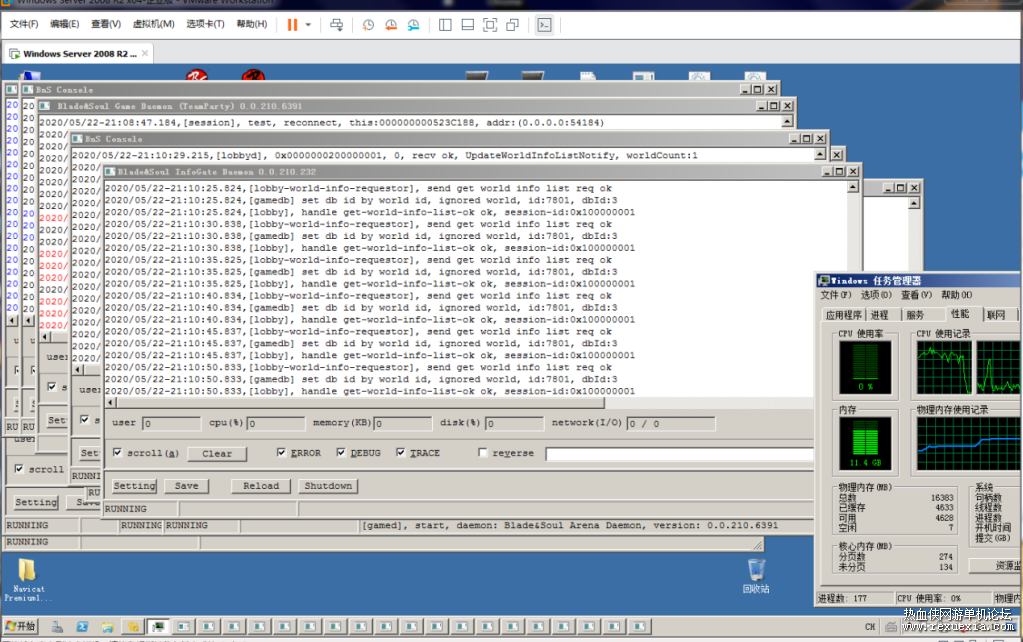Disable TRACE log level checkbox
Viewport: 1023px width, 642px height.
[401, 452]
